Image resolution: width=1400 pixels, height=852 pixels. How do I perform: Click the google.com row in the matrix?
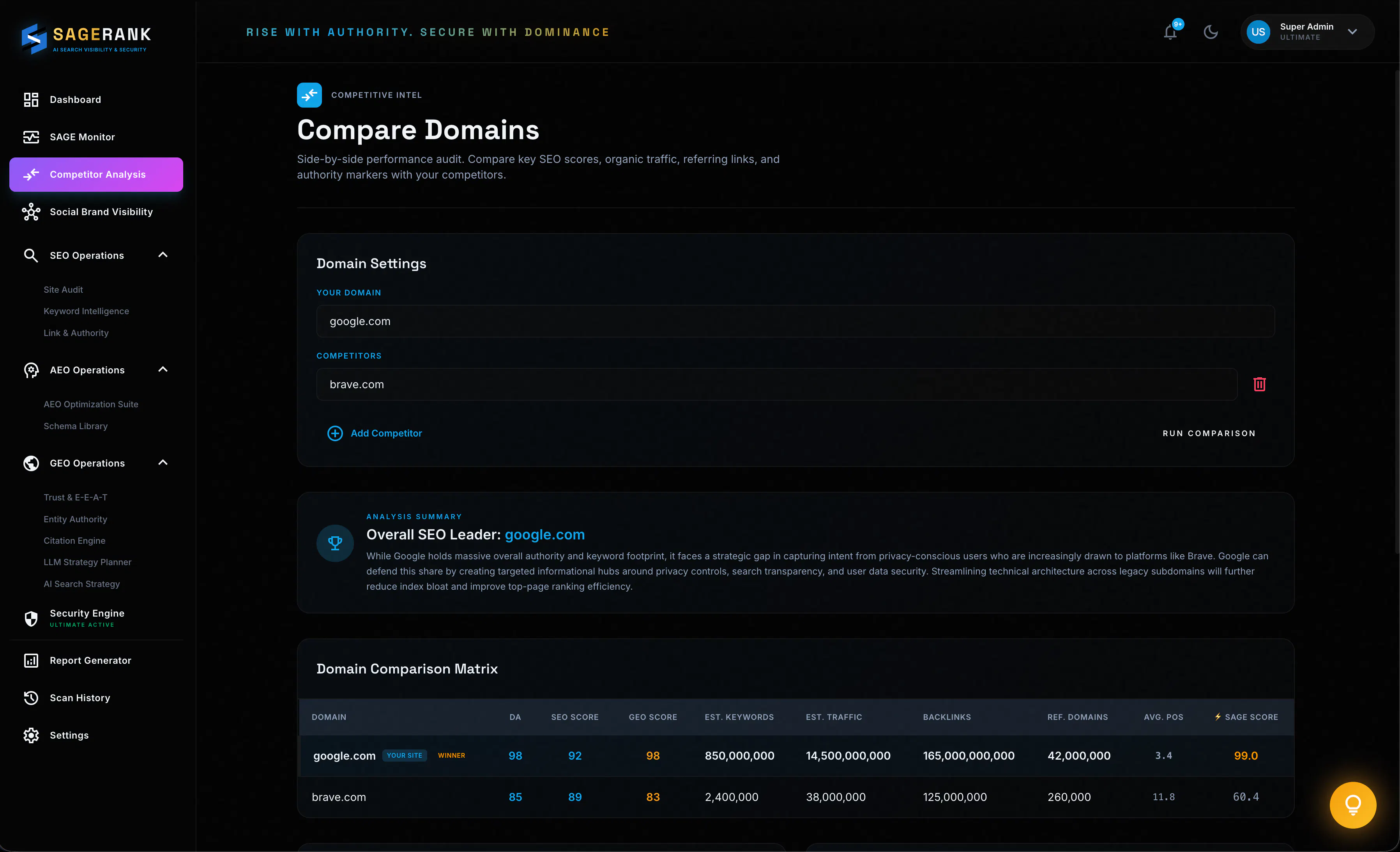(796, 756)
